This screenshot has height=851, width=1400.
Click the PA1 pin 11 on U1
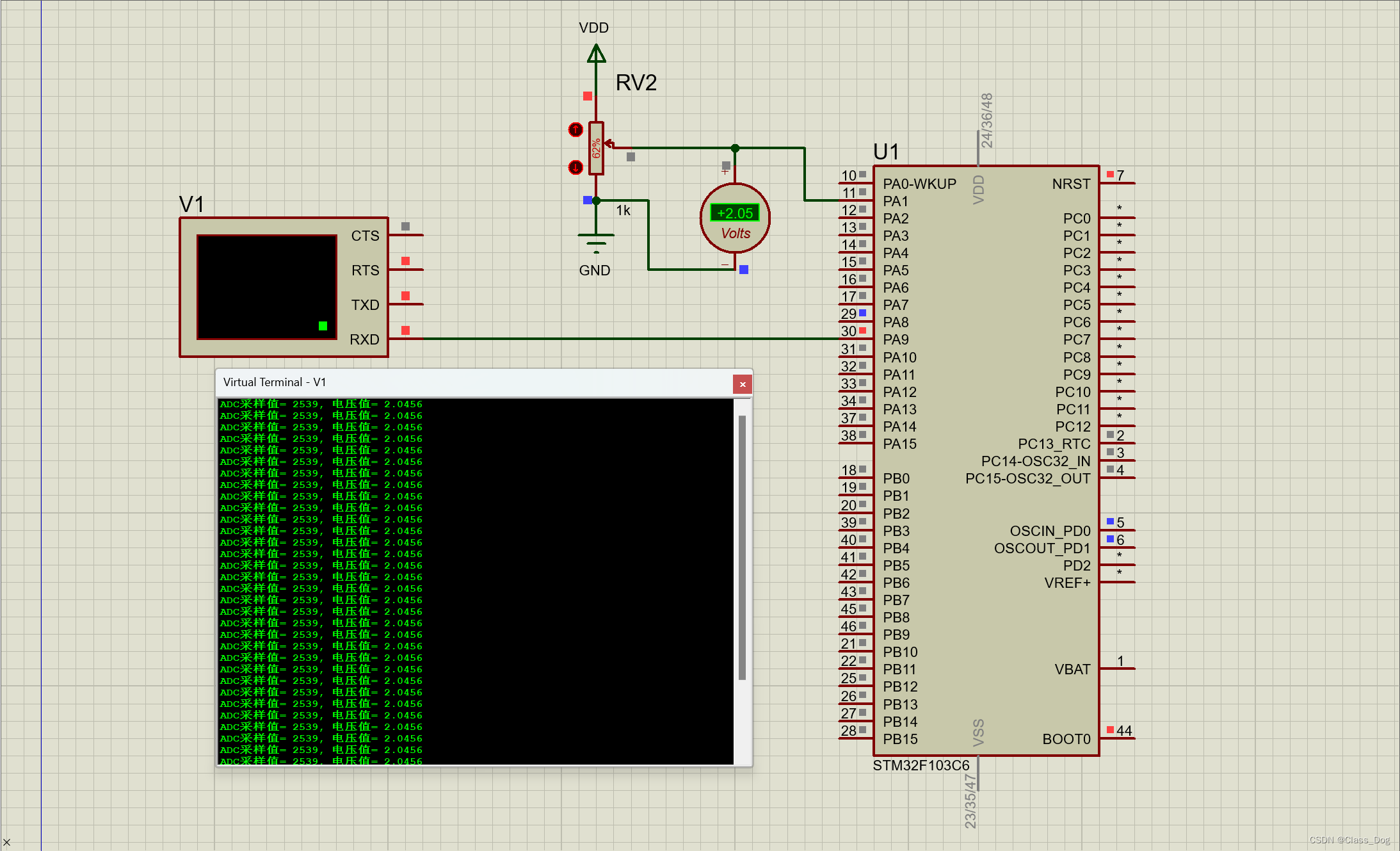[x=857, y=200]
